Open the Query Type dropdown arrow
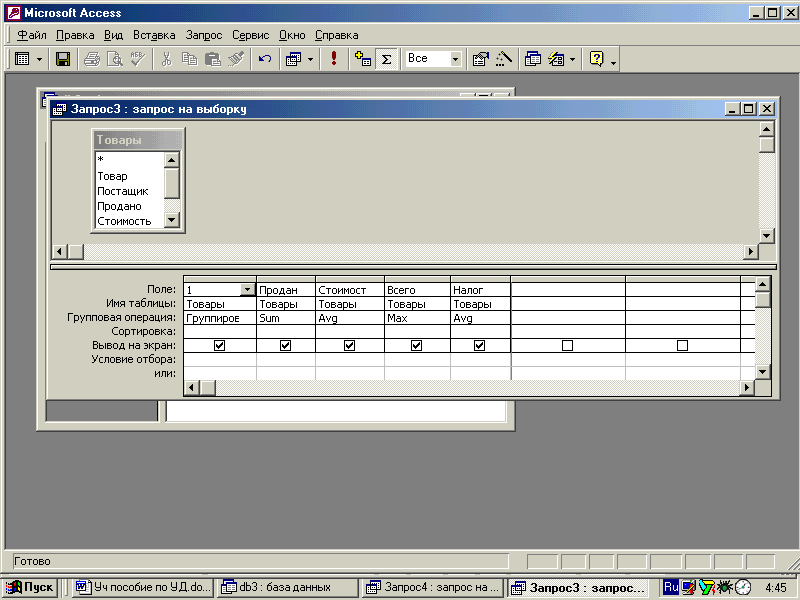 [x=310, y=59]
